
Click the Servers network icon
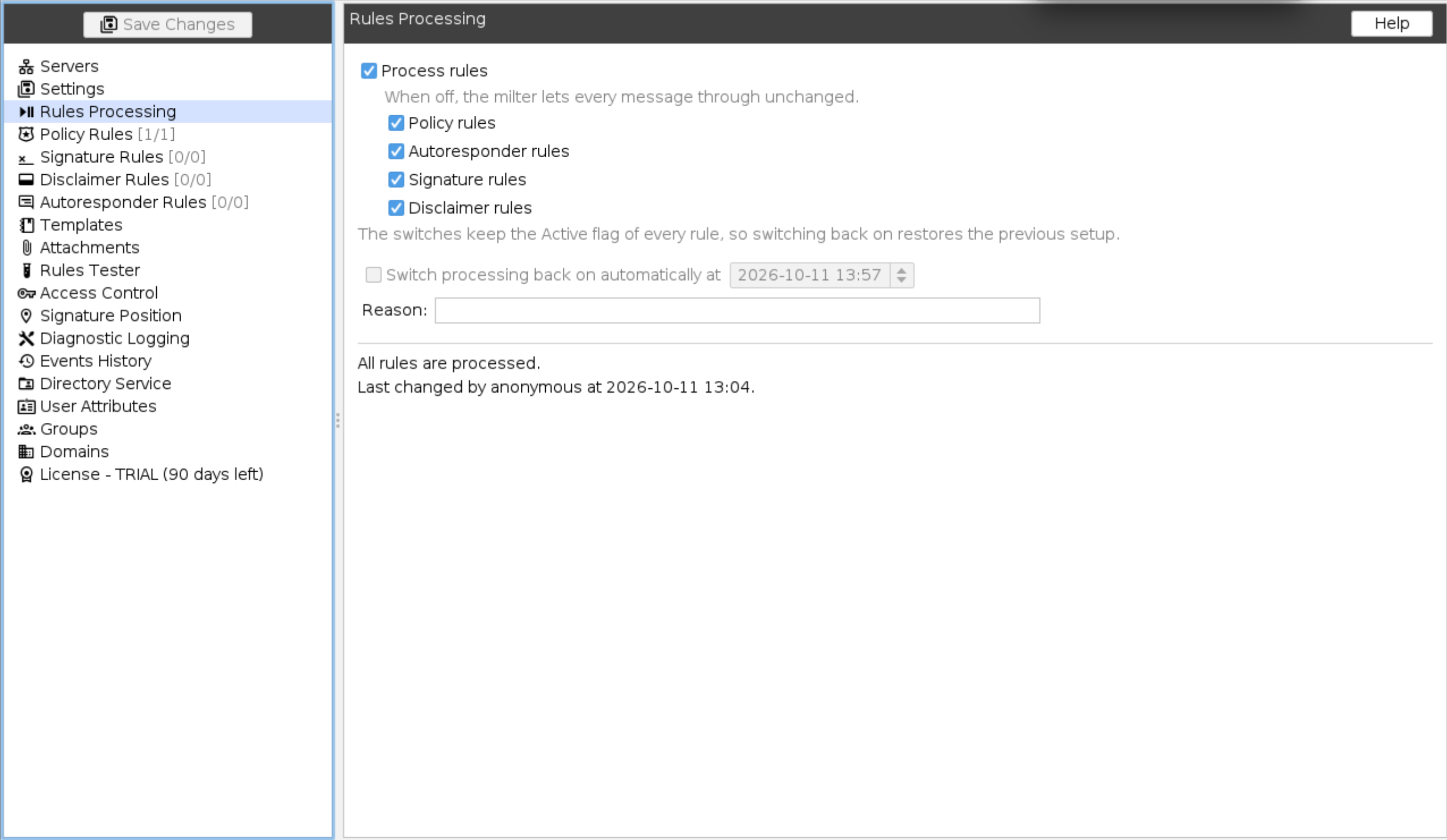[26, 66]
